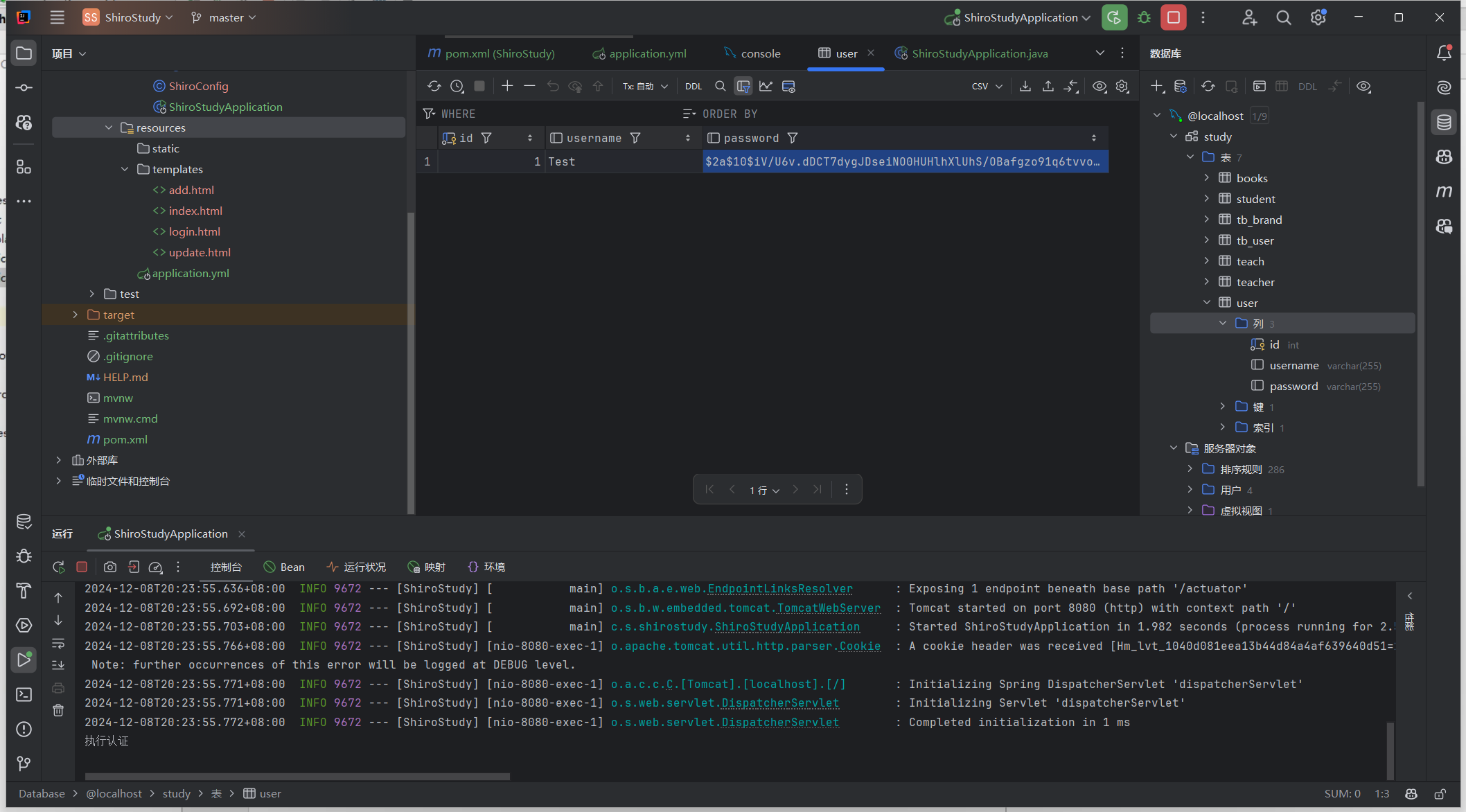The image size is (1466, 812).
Task: Switch to 映射 tab in run panel
Action: click(427, 567)
